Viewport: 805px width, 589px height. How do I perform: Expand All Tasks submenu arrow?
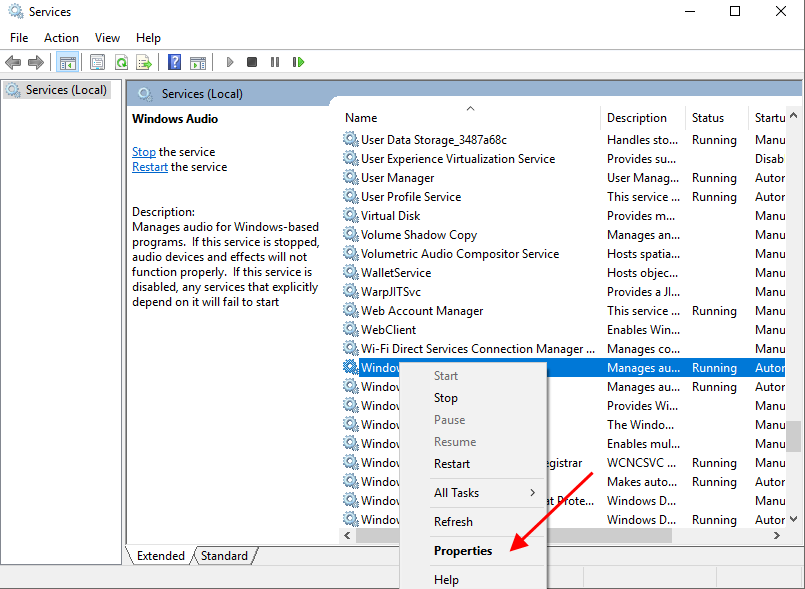[x=532, y=492]
